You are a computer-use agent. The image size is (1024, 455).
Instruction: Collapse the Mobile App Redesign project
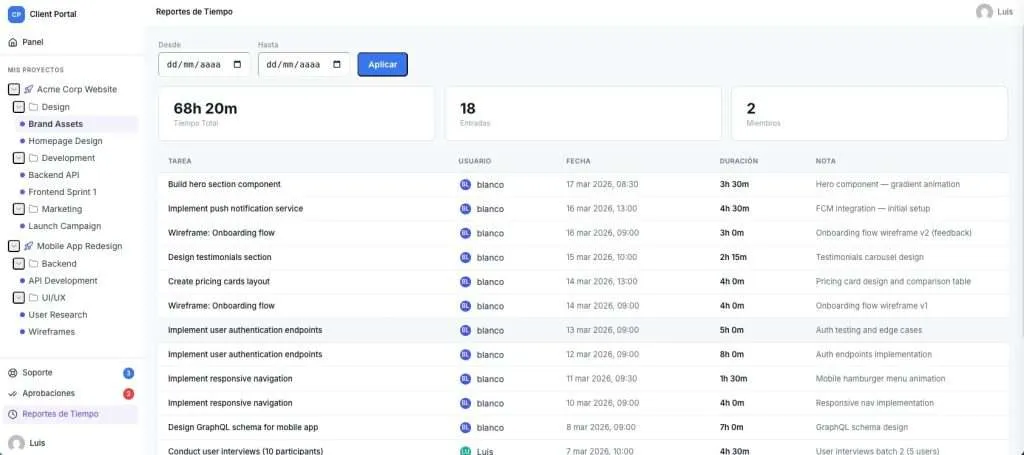coord(14,246)
